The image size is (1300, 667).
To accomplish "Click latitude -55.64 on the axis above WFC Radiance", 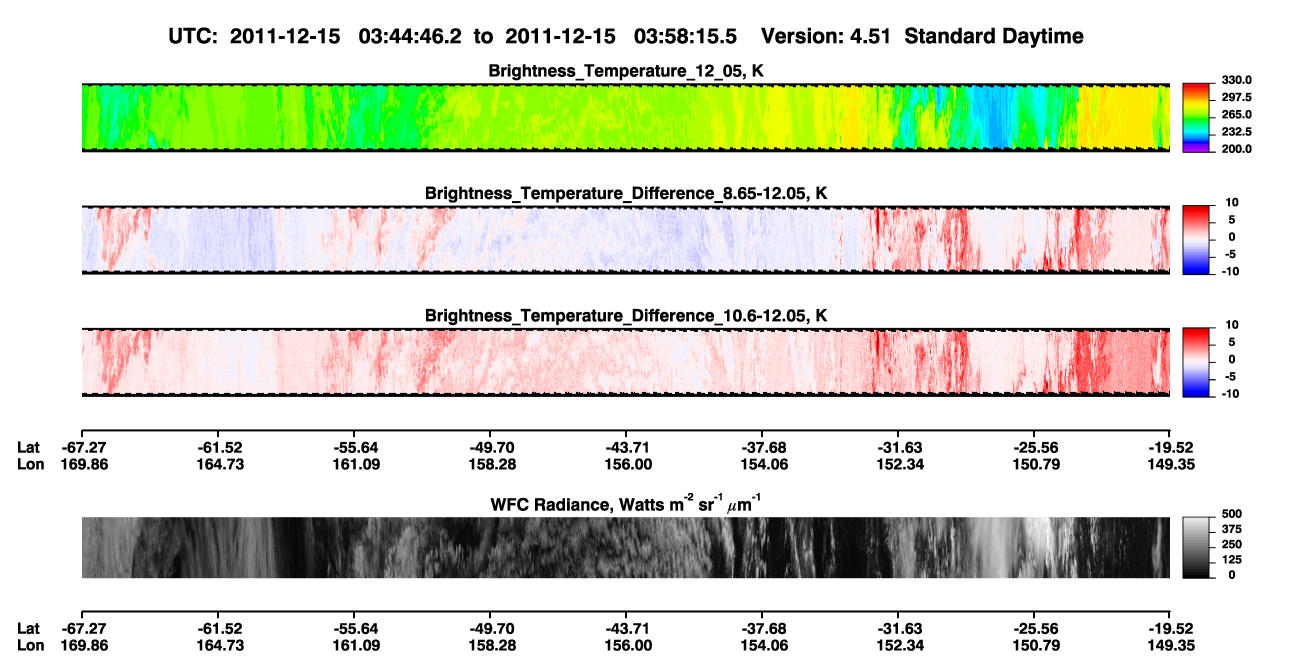I will [356, 448].
